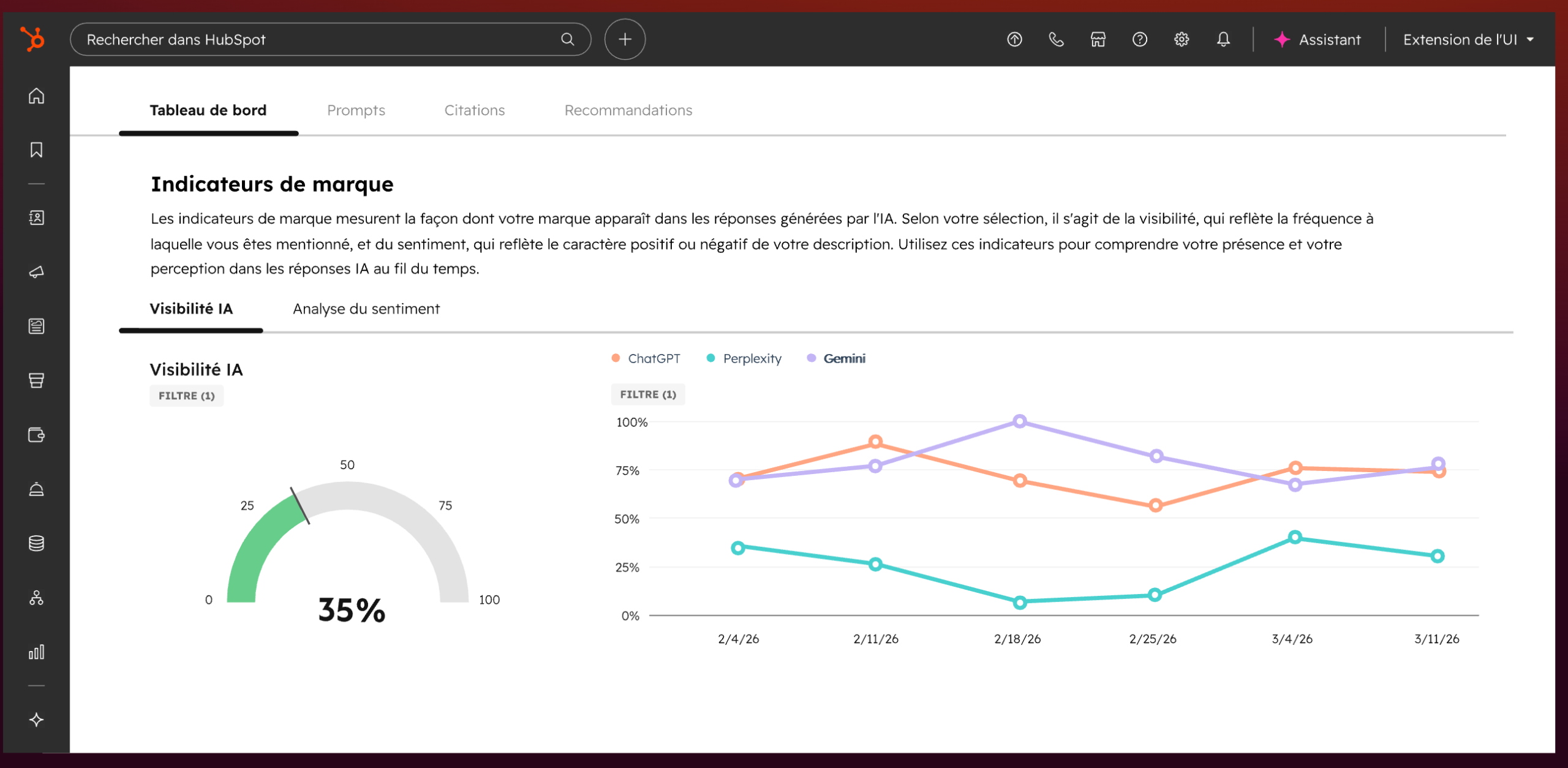The width and height of the screenshot is (1568, 768).
Task: Switch to Analyse du sentiment sub-tab
Action: [366, 309]
